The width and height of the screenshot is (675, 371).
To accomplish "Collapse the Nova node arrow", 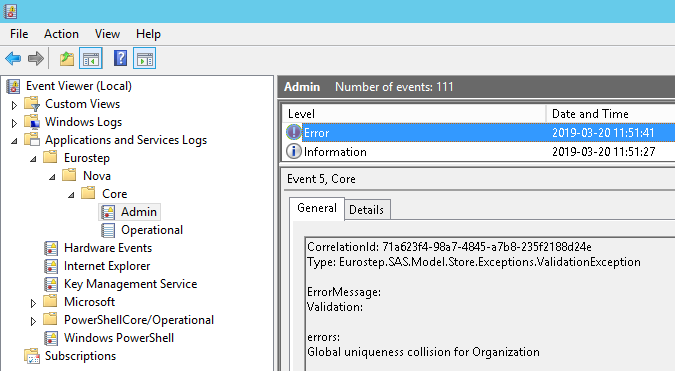I will pos(52,177).
